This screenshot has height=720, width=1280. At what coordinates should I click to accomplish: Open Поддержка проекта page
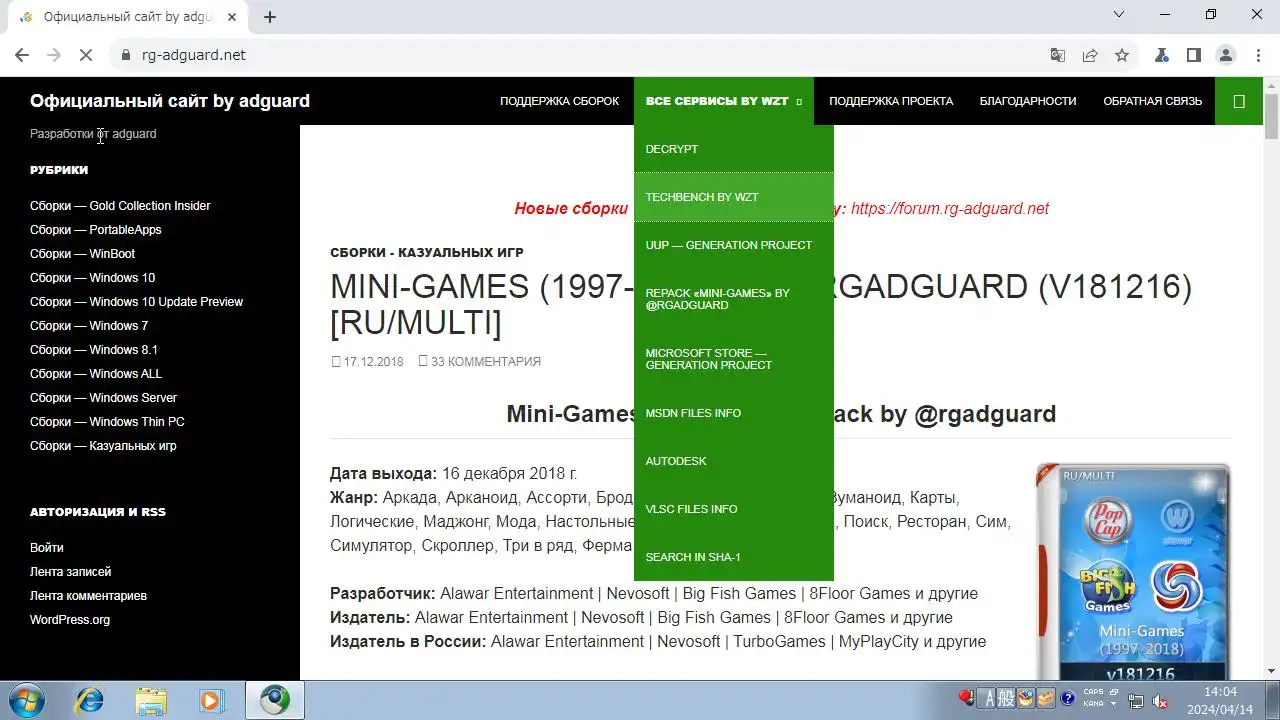coord(891,101)
